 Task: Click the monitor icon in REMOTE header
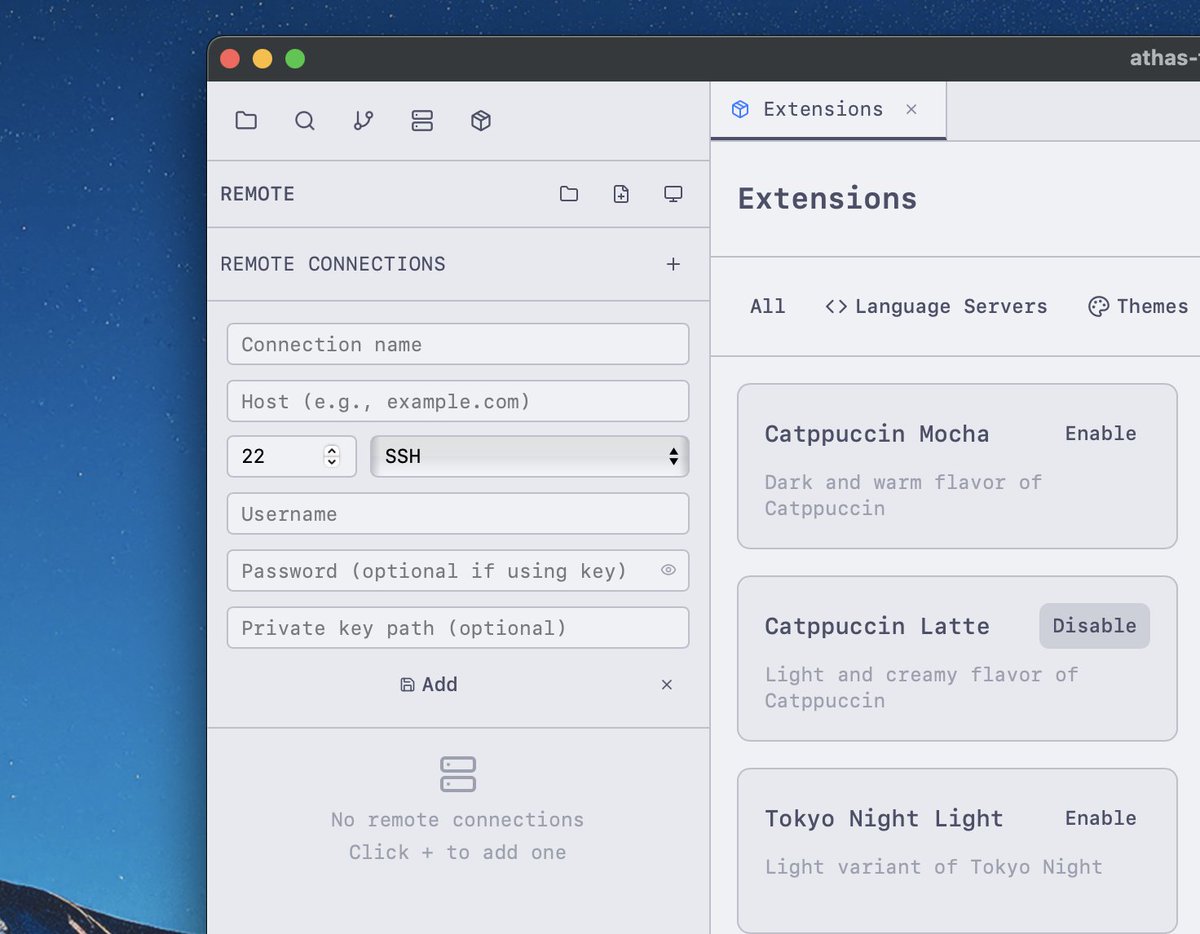(673, 194)
